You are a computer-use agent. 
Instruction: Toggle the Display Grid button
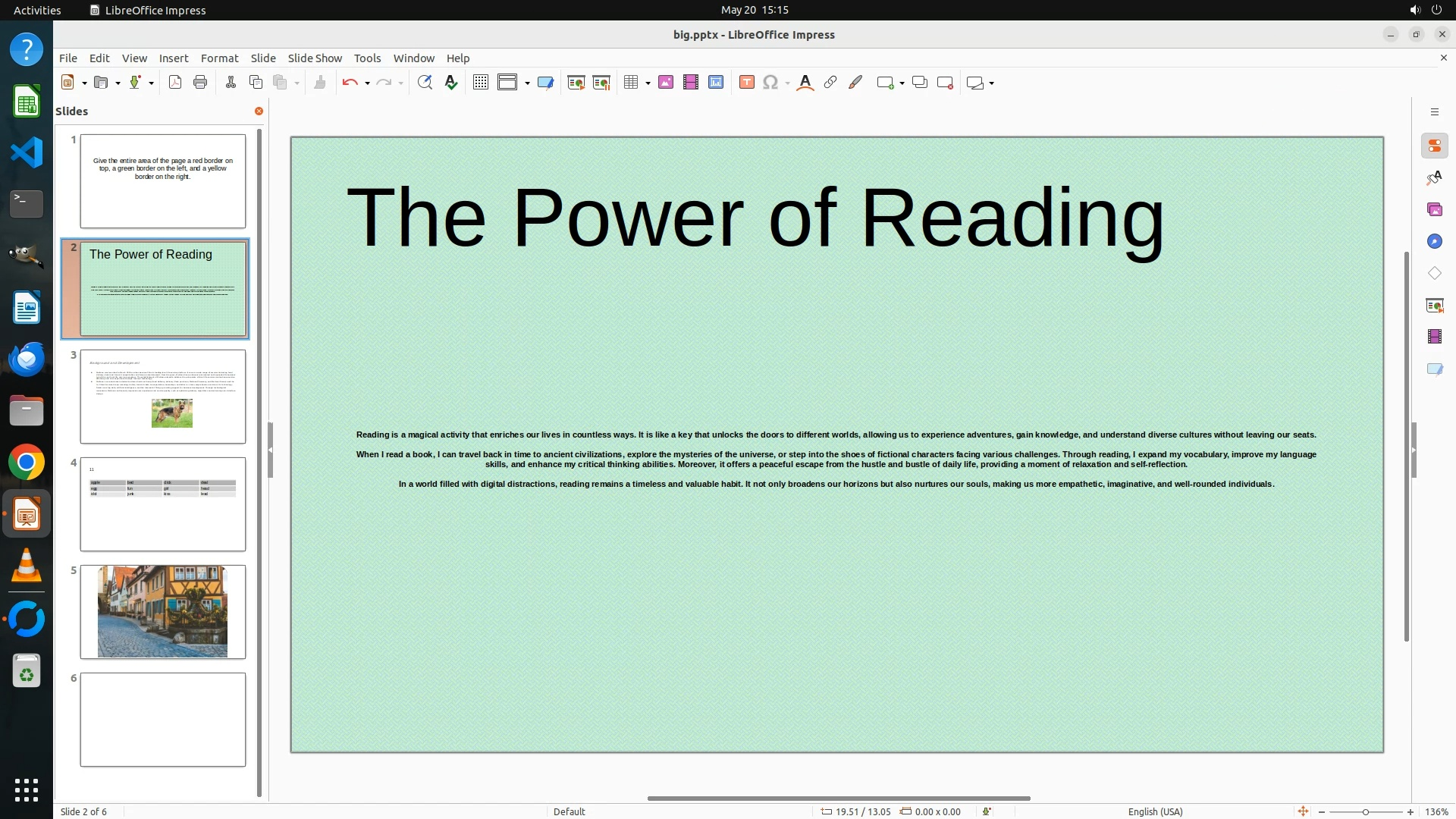tap(480, 83)
